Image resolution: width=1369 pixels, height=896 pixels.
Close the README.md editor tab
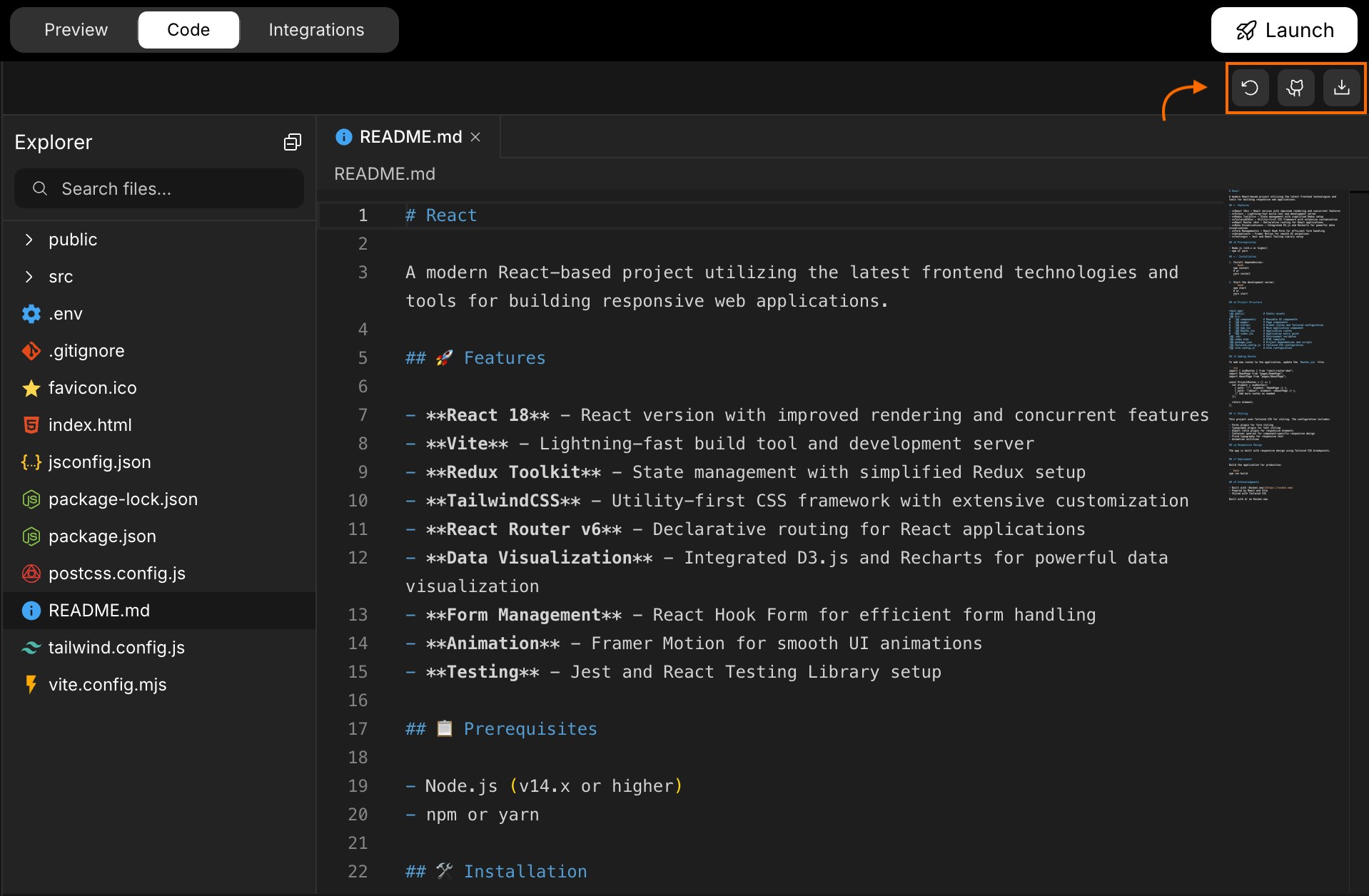pos(476,137)
